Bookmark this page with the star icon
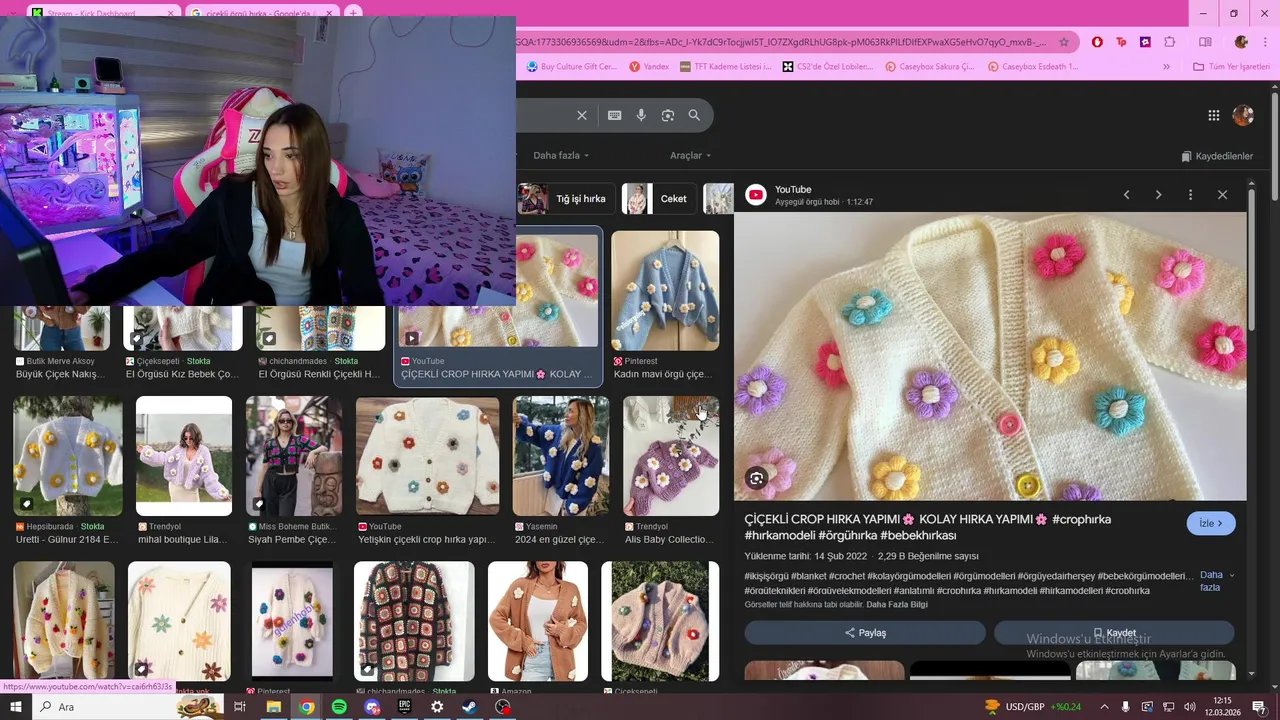 pos(1064,42)
